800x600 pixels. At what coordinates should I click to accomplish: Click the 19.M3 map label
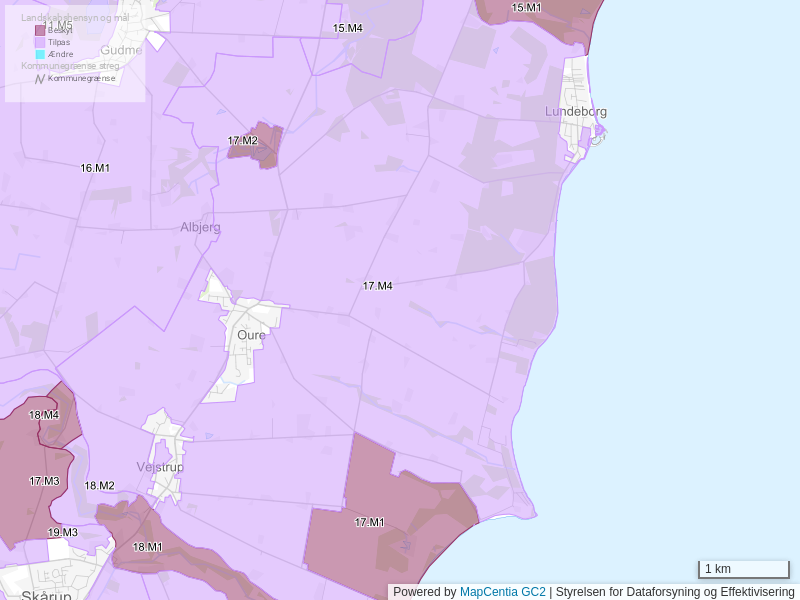click(62, 533)
